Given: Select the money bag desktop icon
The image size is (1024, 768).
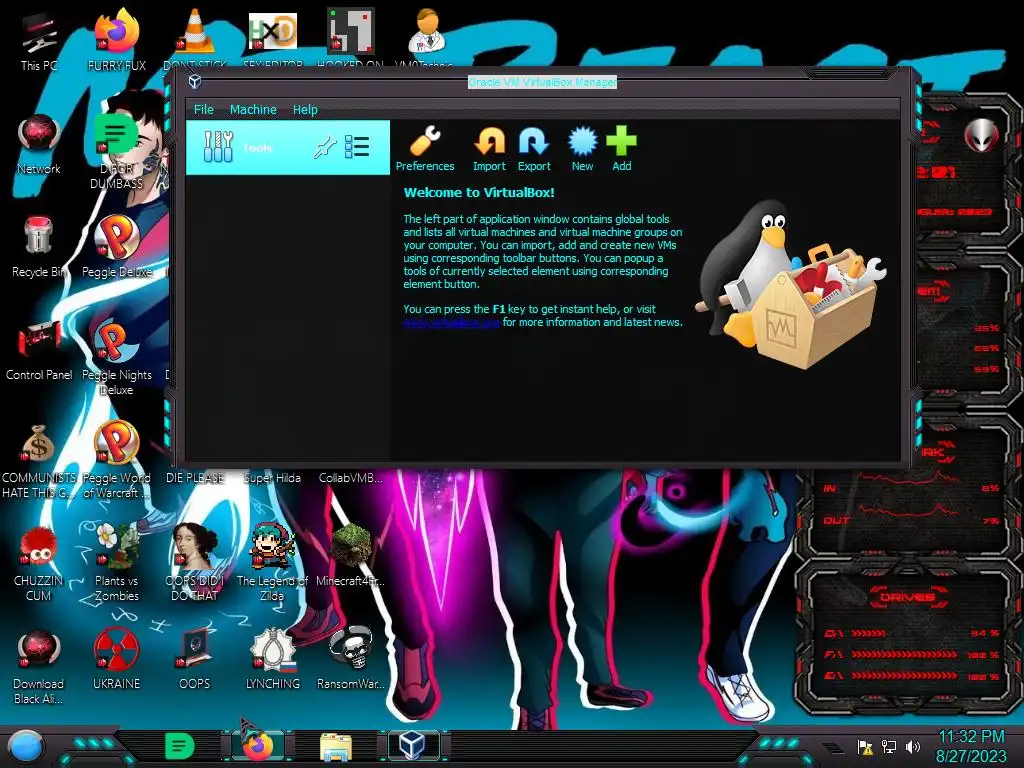Looking at the screenshot, I should click(x=39, y=444).
